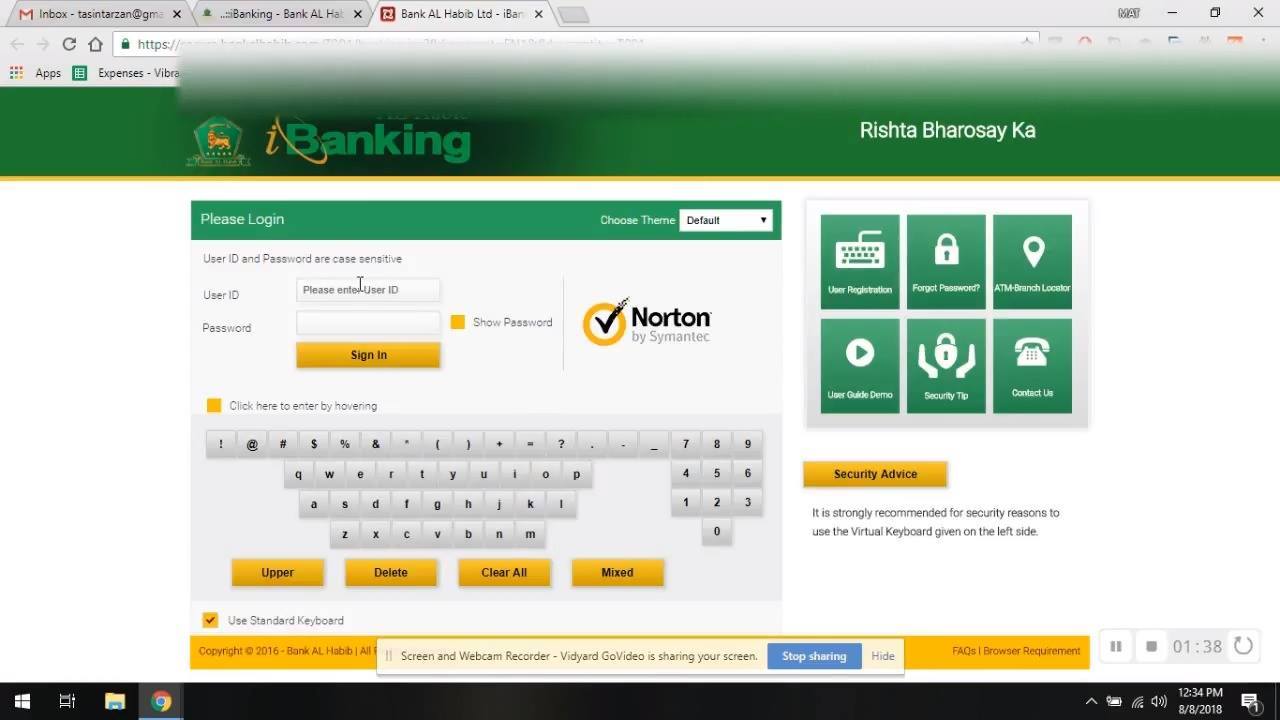1280x720 pixels.
Task: Click the # key on virtual keyboard
Action: click(x=283, y=444)
